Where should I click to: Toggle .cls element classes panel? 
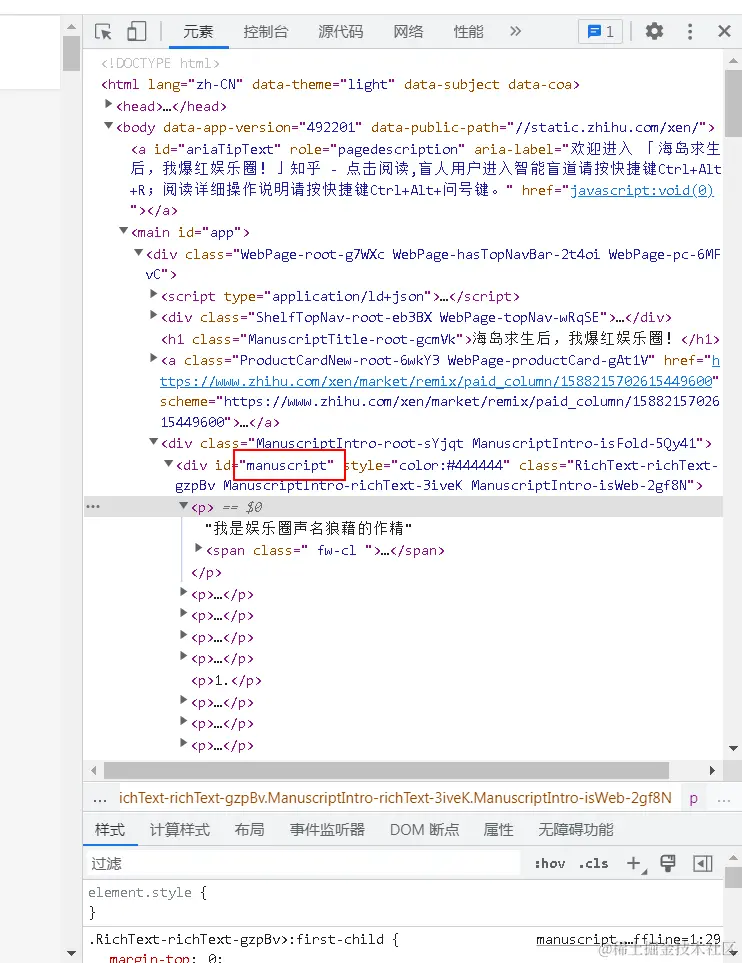click(x=593, y=864)
